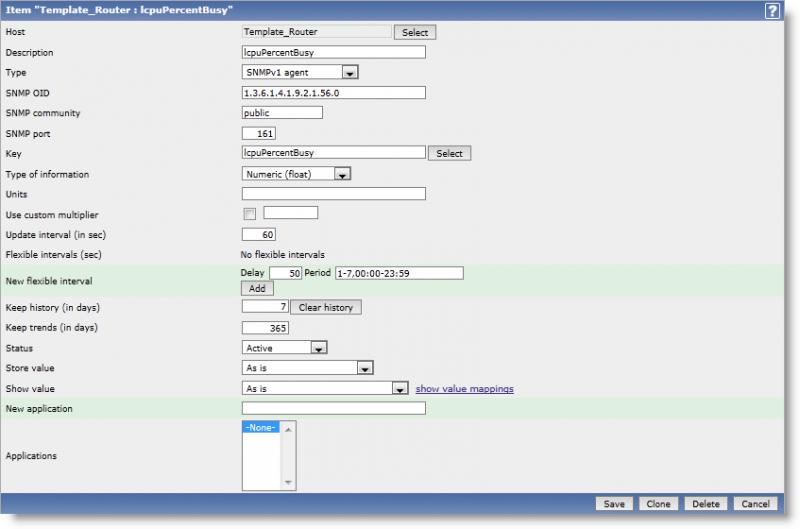Focus the Description input field
The width and height of the screenshot is (800, 529).
(x=334, y=52)
